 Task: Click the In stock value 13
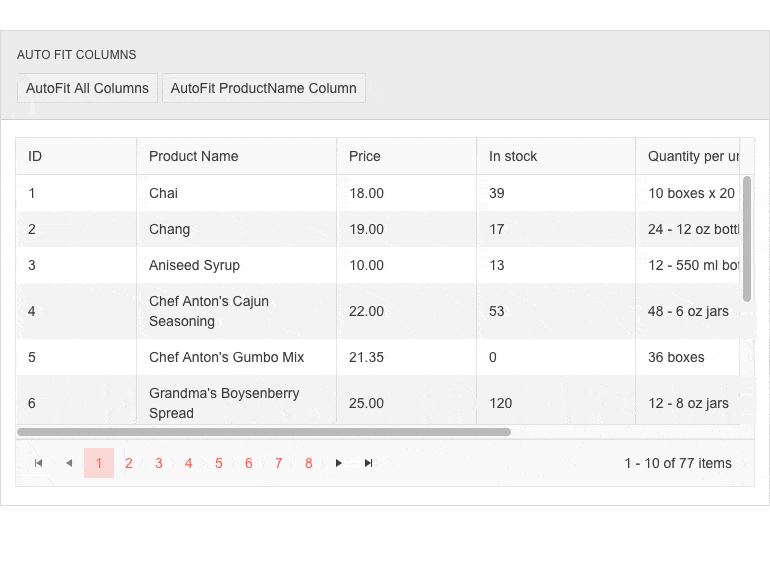(x=556, y=265)
